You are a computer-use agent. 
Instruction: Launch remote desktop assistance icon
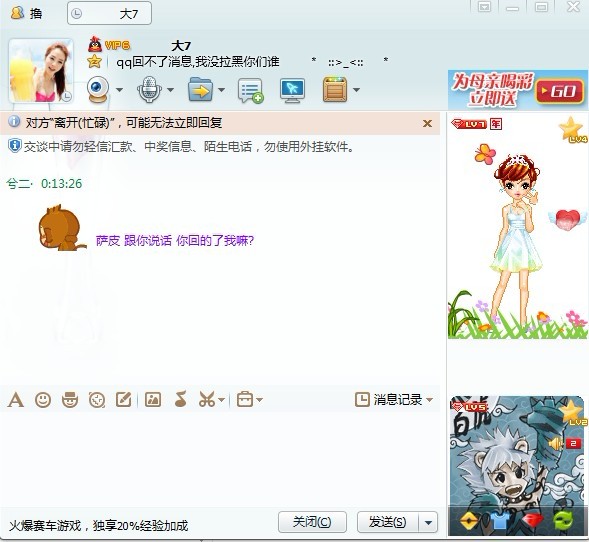pyautogui.click(x=293, y=90)
